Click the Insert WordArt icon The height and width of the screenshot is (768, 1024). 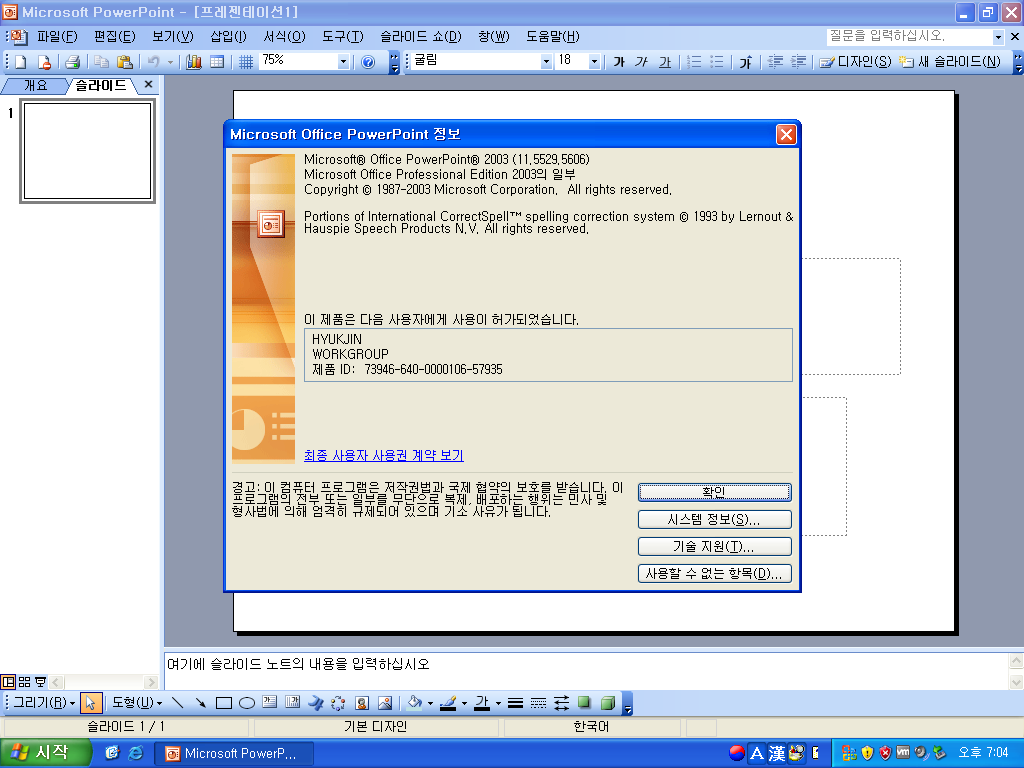point(315,703)
